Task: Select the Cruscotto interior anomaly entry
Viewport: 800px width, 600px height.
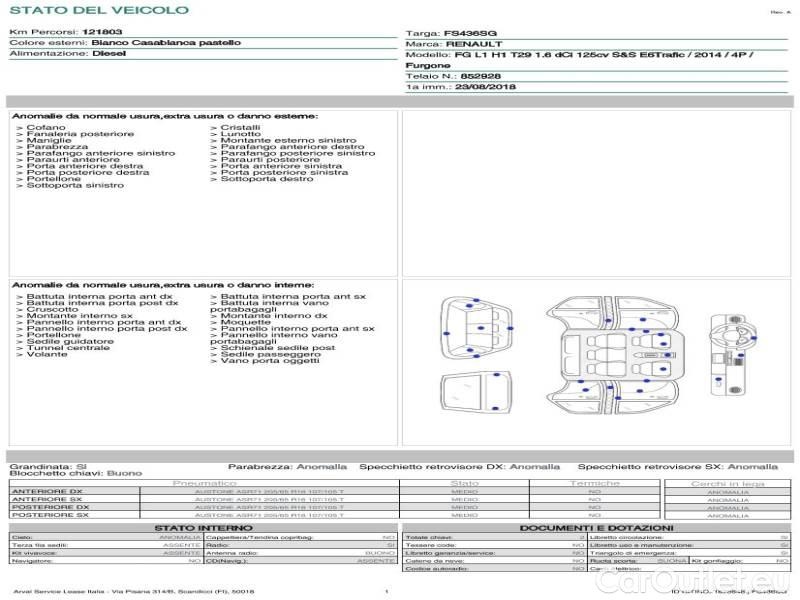Action: click(53, 310)
